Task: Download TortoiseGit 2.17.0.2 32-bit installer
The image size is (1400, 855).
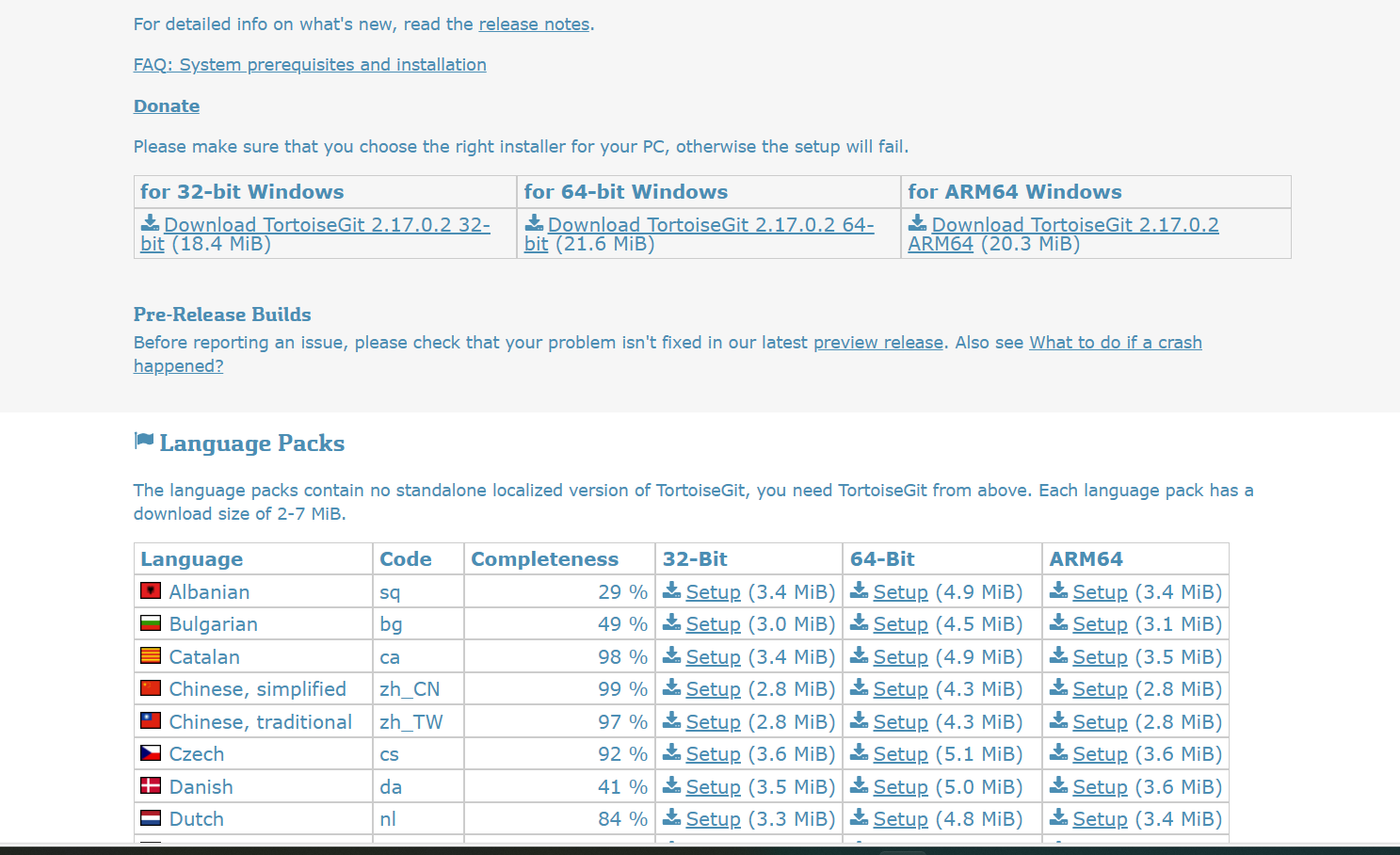Action: click(315, 234)
